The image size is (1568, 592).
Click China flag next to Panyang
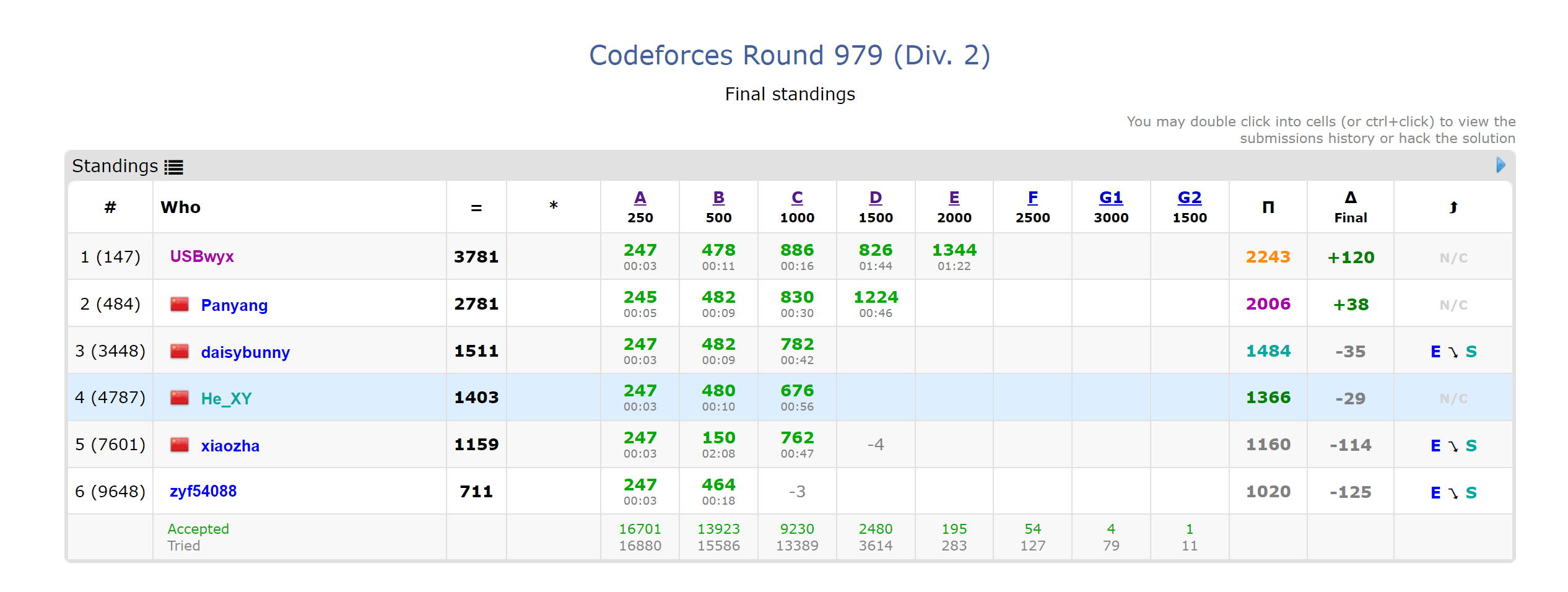click(x=180, y=304)
